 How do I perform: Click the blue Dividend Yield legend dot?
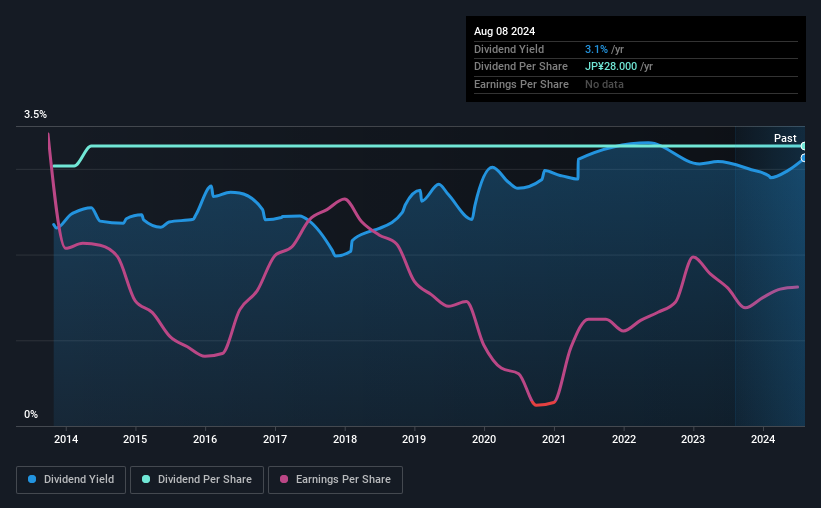32,479
